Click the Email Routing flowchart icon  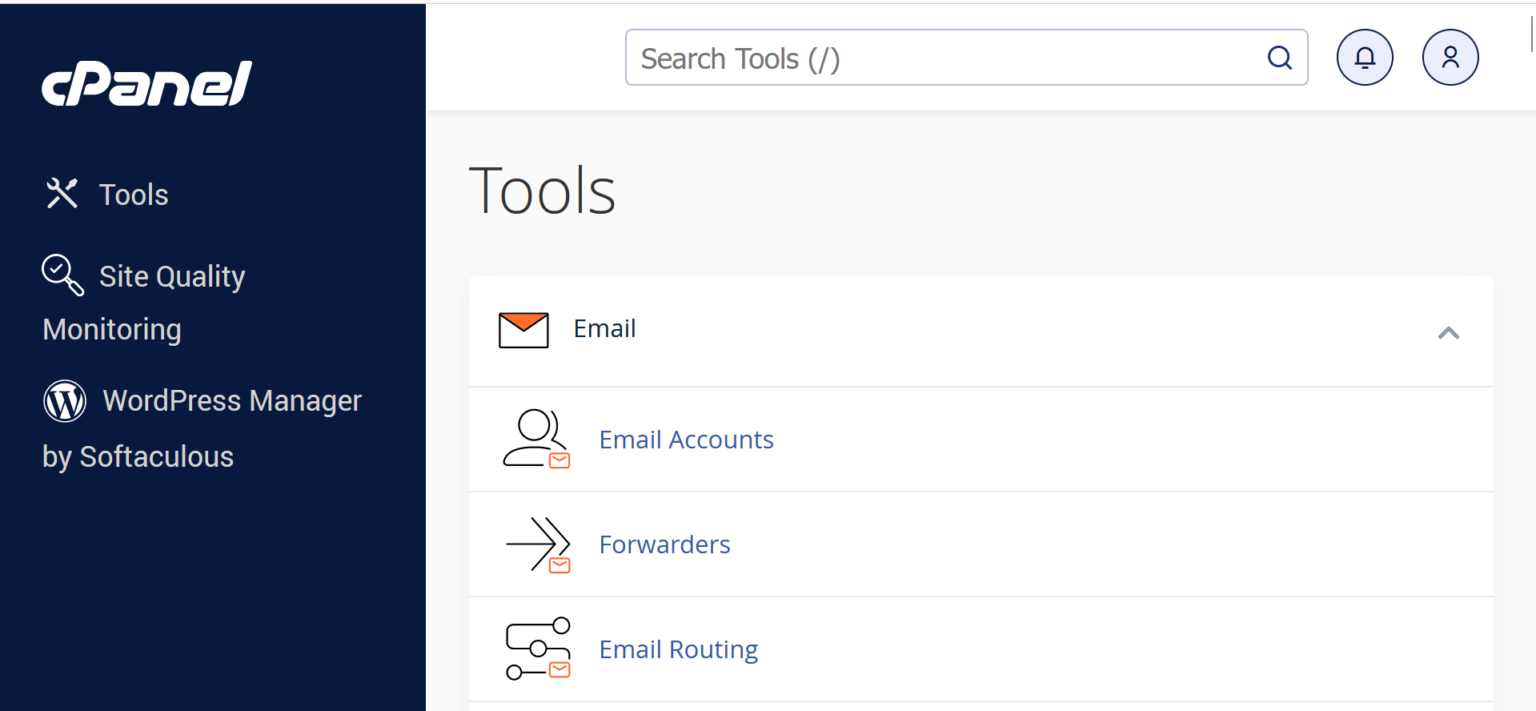pyautogui.click(x=536, y=649)
